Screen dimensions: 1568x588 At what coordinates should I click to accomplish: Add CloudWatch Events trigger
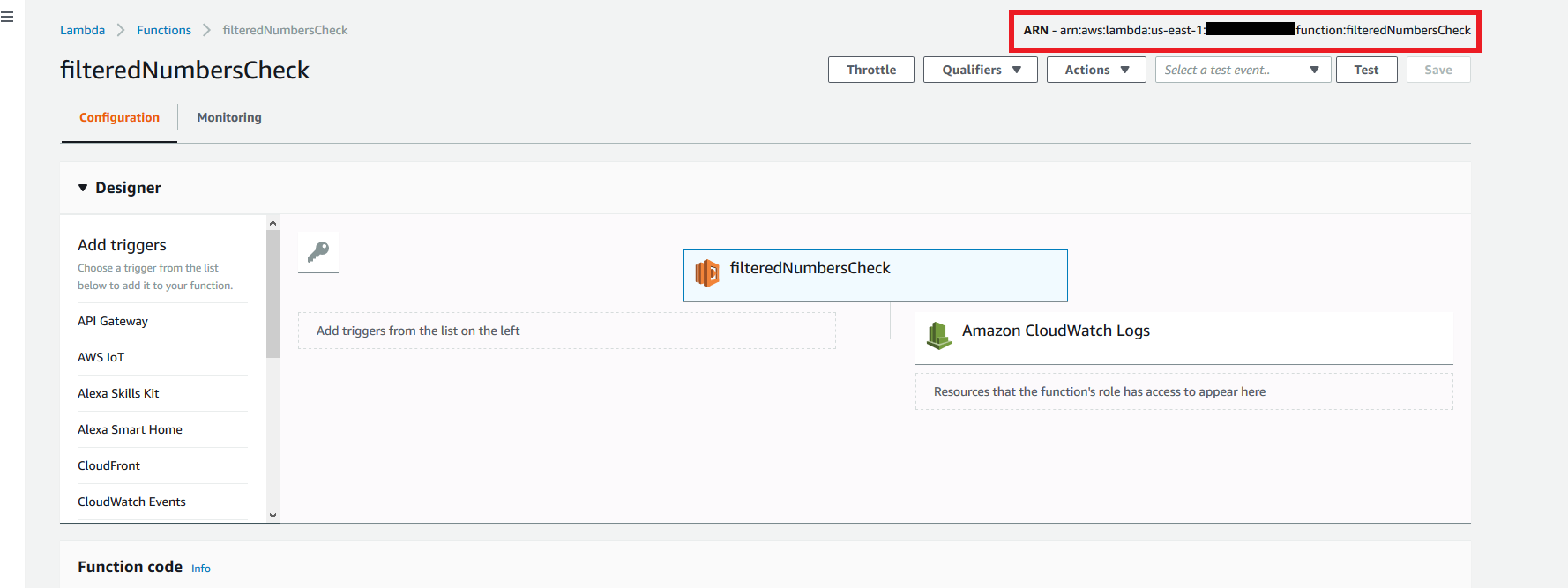pyautogui.click(x=131, y=502)
